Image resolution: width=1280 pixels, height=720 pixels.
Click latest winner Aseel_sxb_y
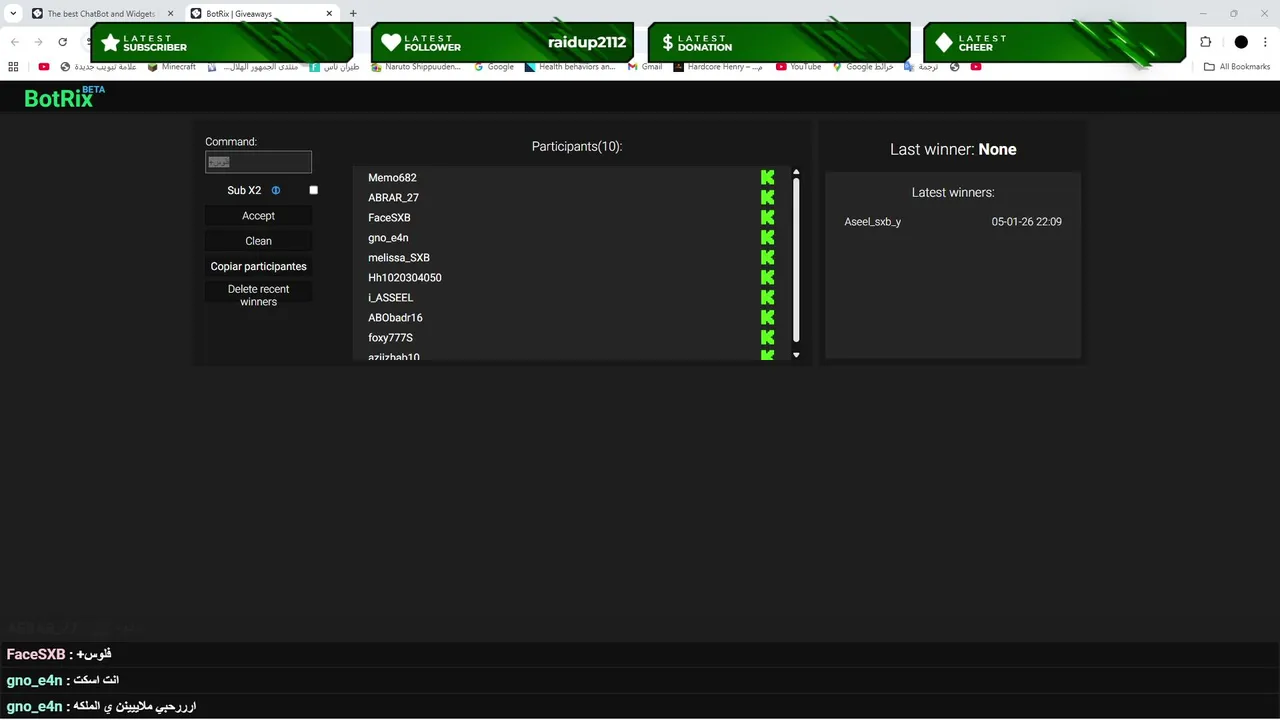click(872, 221)
